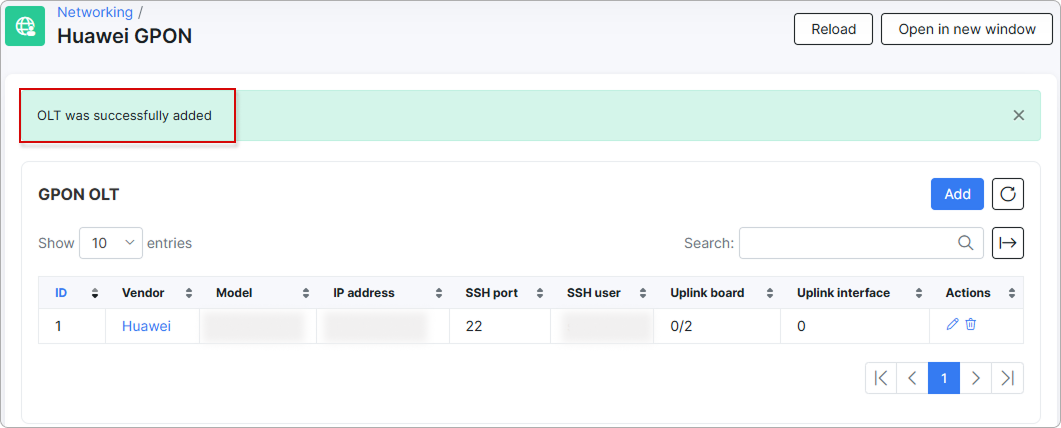This screenshot has width=1061, height=428.
Task: Open the entries-per-page dropdown
Action: coord(111,242)
